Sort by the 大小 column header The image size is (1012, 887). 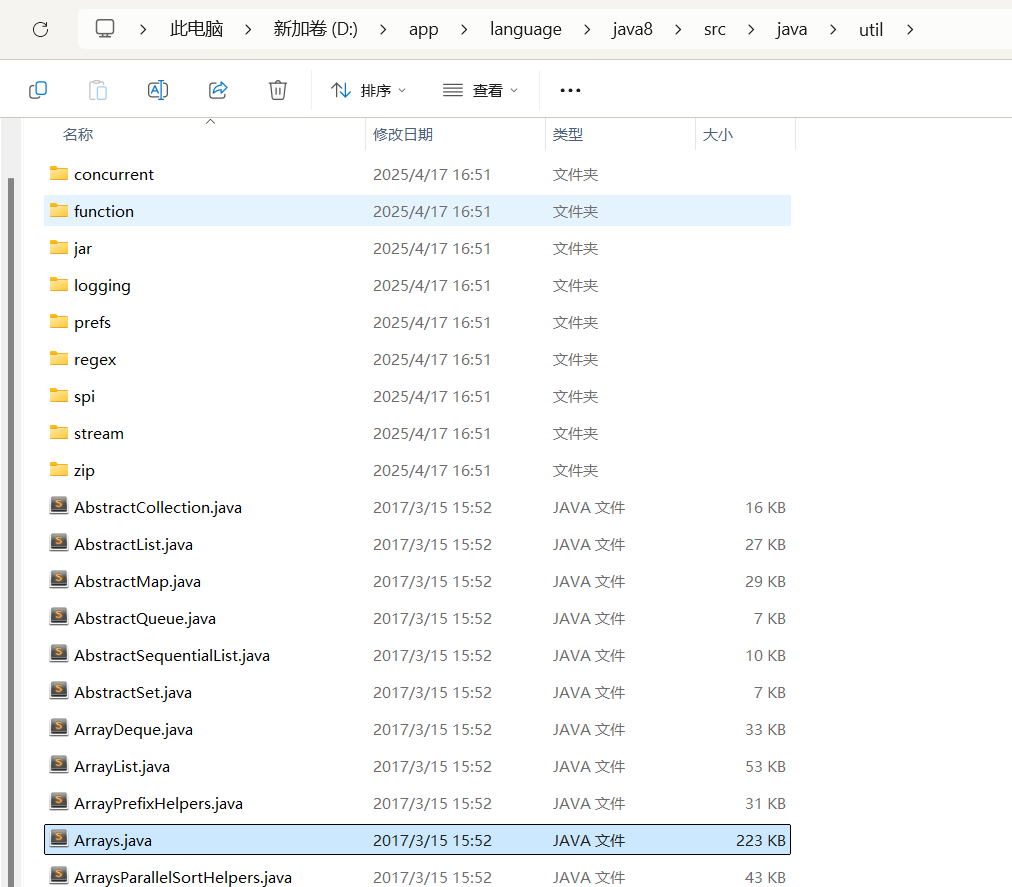pyautogui.click(x=718, y=134)
